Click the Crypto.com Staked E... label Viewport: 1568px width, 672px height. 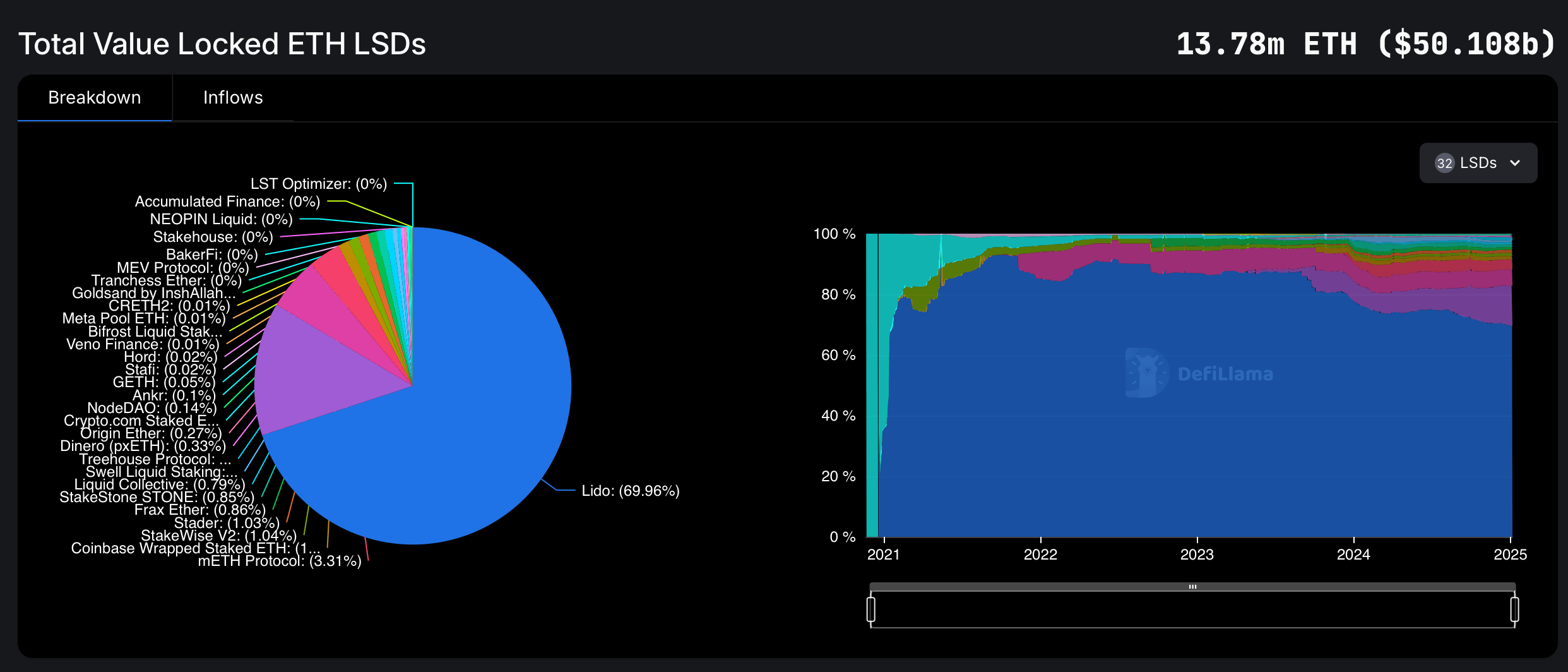click(x=141, y=421)
